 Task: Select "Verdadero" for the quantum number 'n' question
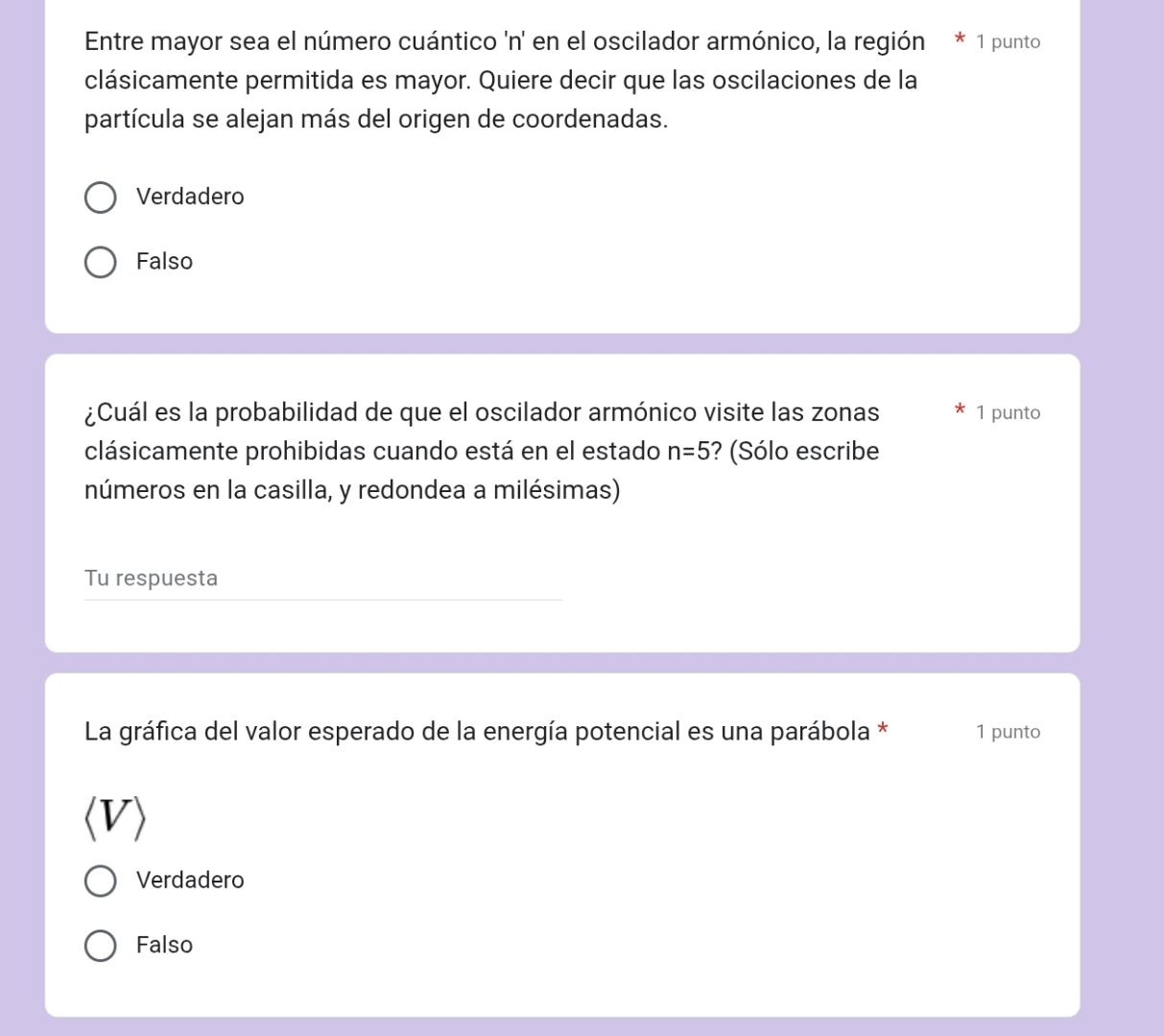tap(100, 197)
